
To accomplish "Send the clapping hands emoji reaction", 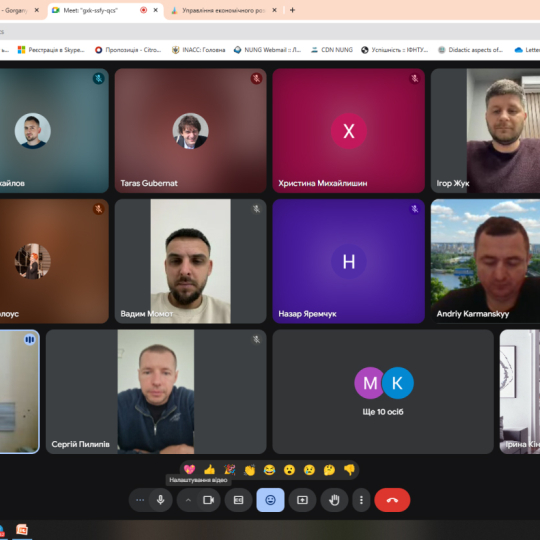I will (x=249, y=469).
